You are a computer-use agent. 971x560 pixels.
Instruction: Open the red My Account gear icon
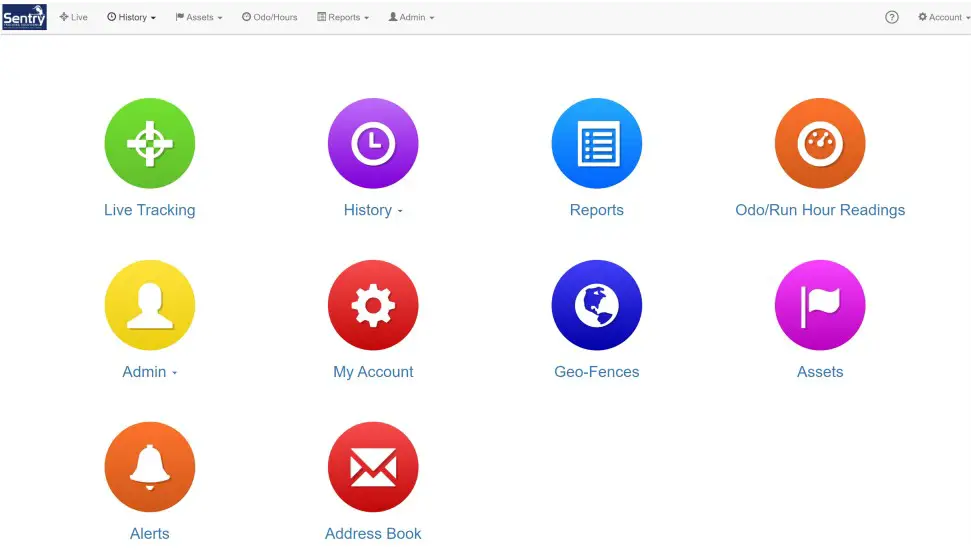click(x=373, y=305)
